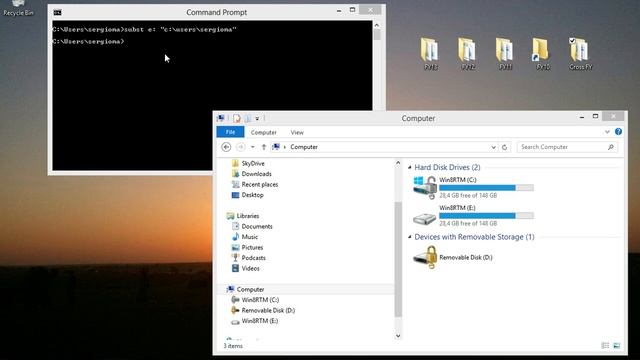Image resolution: width=640 pixels, height=360 pixels.
Task: Switch to Details view icon in status bar
Action: coord(605,346)
